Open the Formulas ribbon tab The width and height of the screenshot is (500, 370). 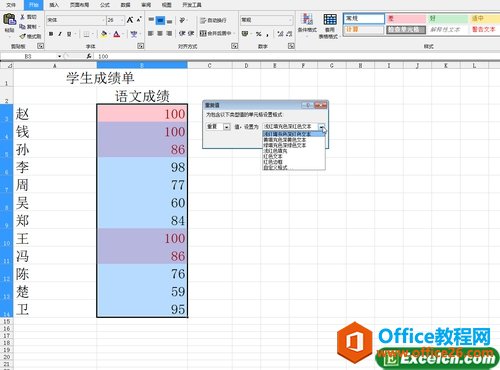click(105, 5)
